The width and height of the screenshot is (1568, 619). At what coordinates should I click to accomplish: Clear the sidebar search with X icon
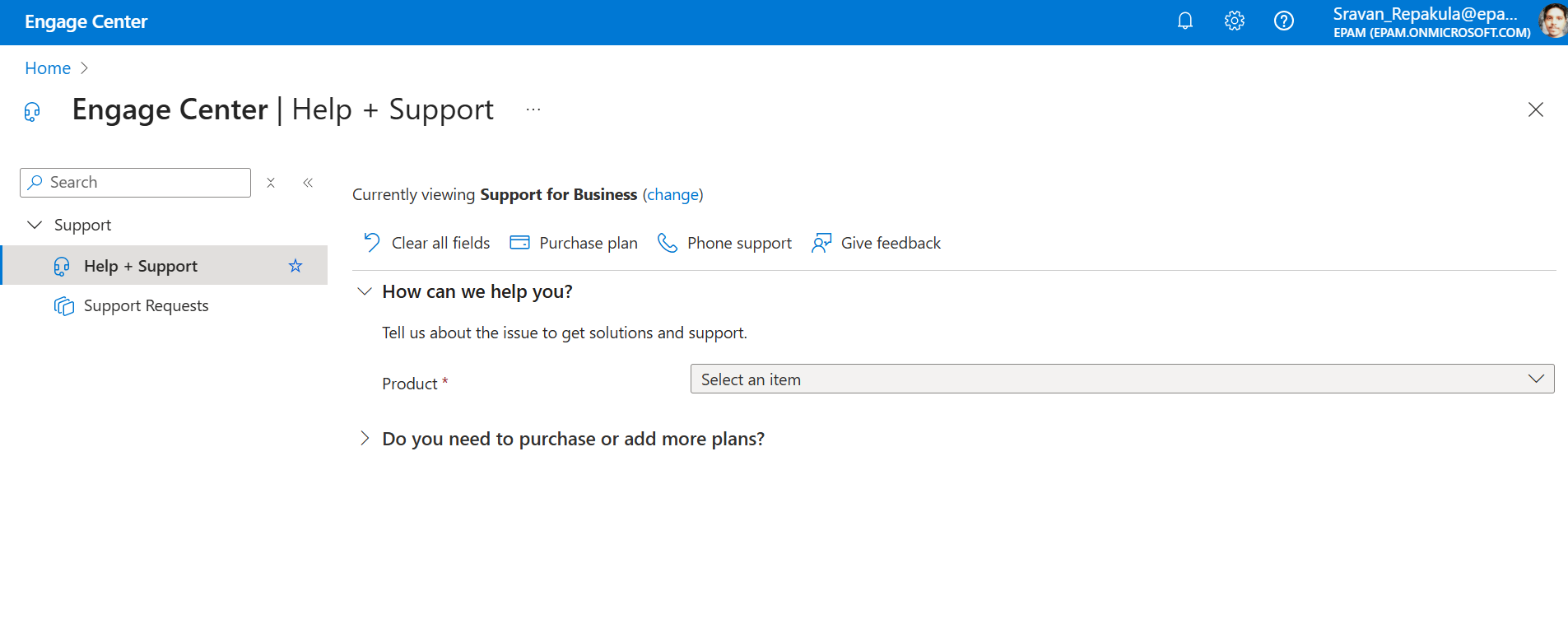[271, 183]
